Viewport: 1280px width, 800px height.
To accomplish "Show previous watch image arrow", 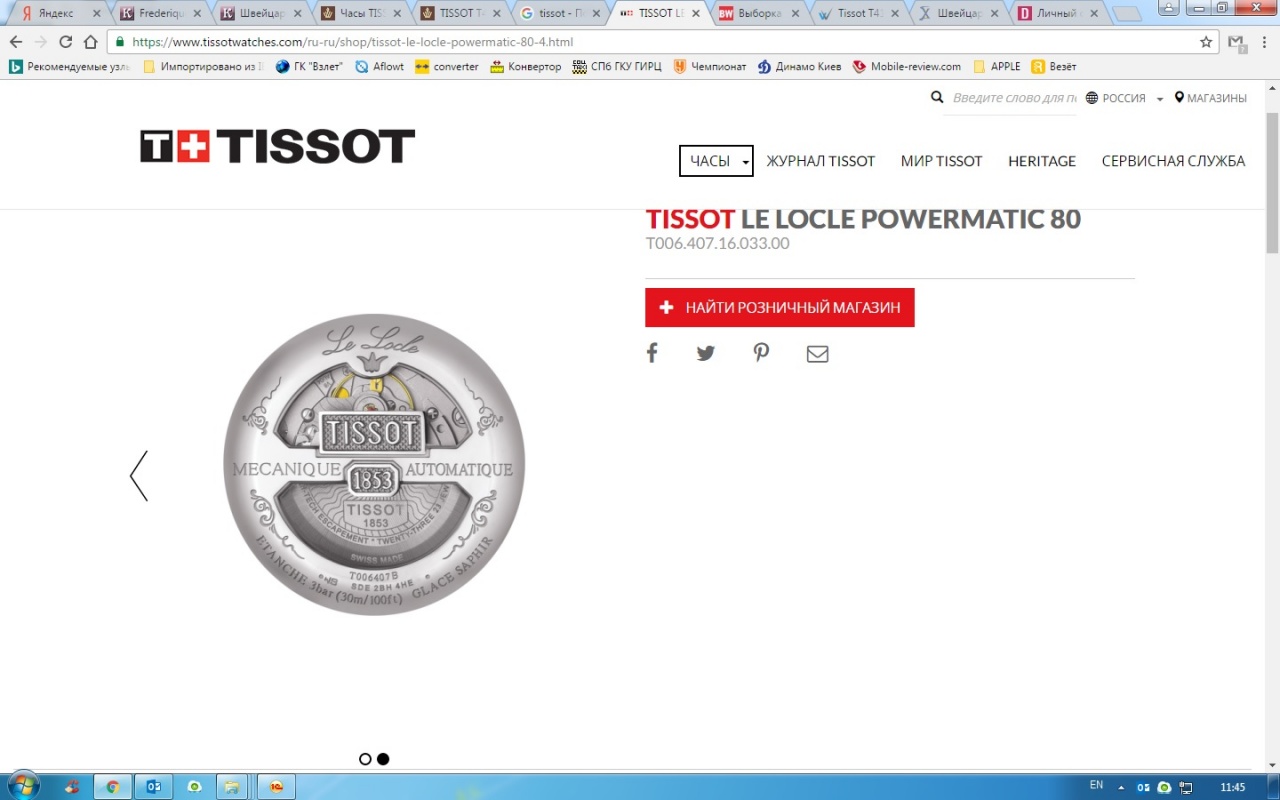I will point(139,476).
